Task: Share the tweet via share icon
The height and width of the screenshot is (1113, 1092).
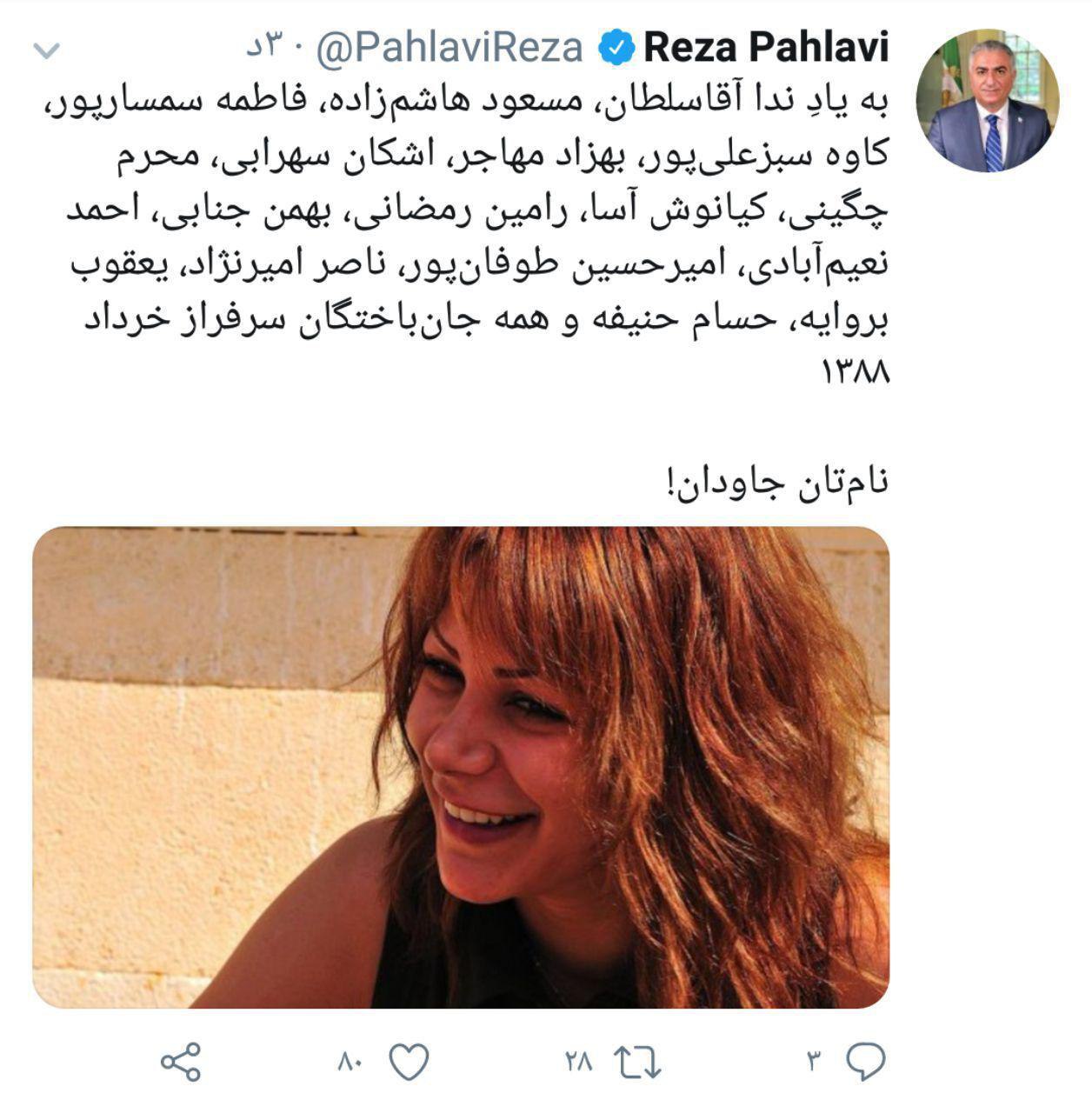Action: (182, 1062)
